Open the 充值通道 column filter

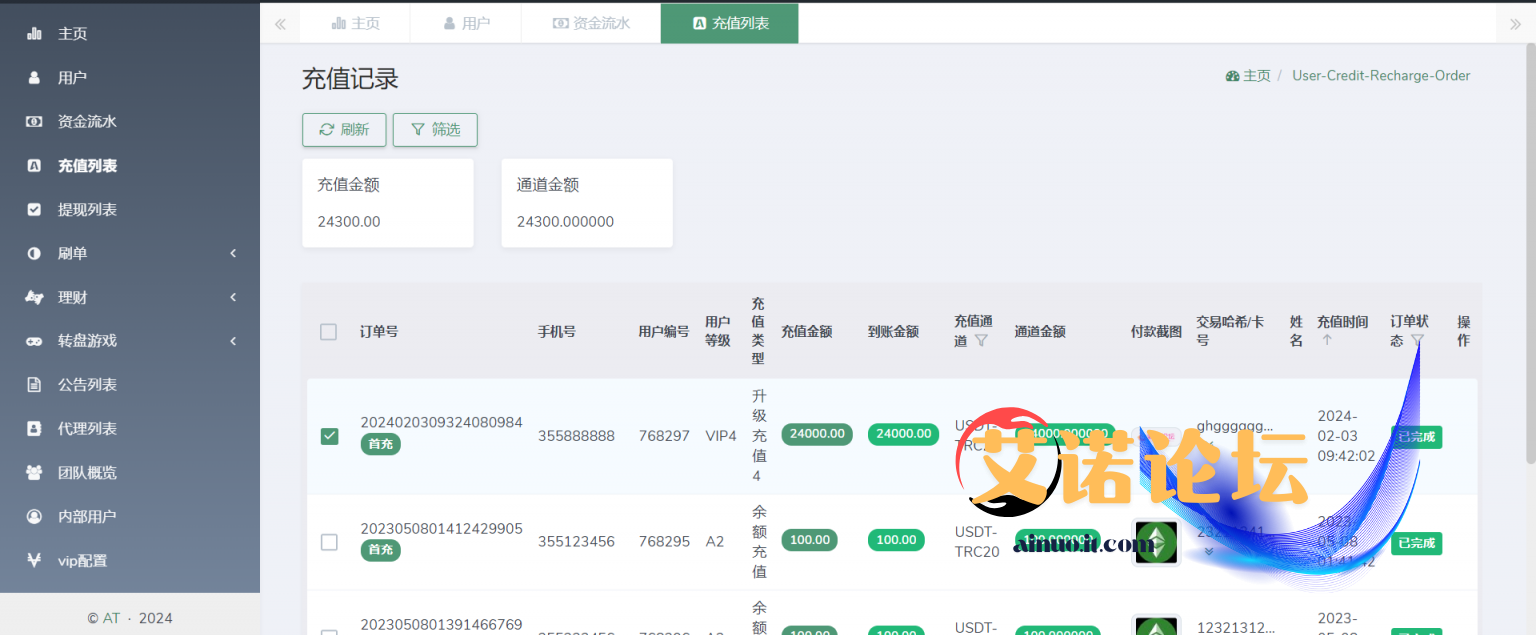(981, 341)
